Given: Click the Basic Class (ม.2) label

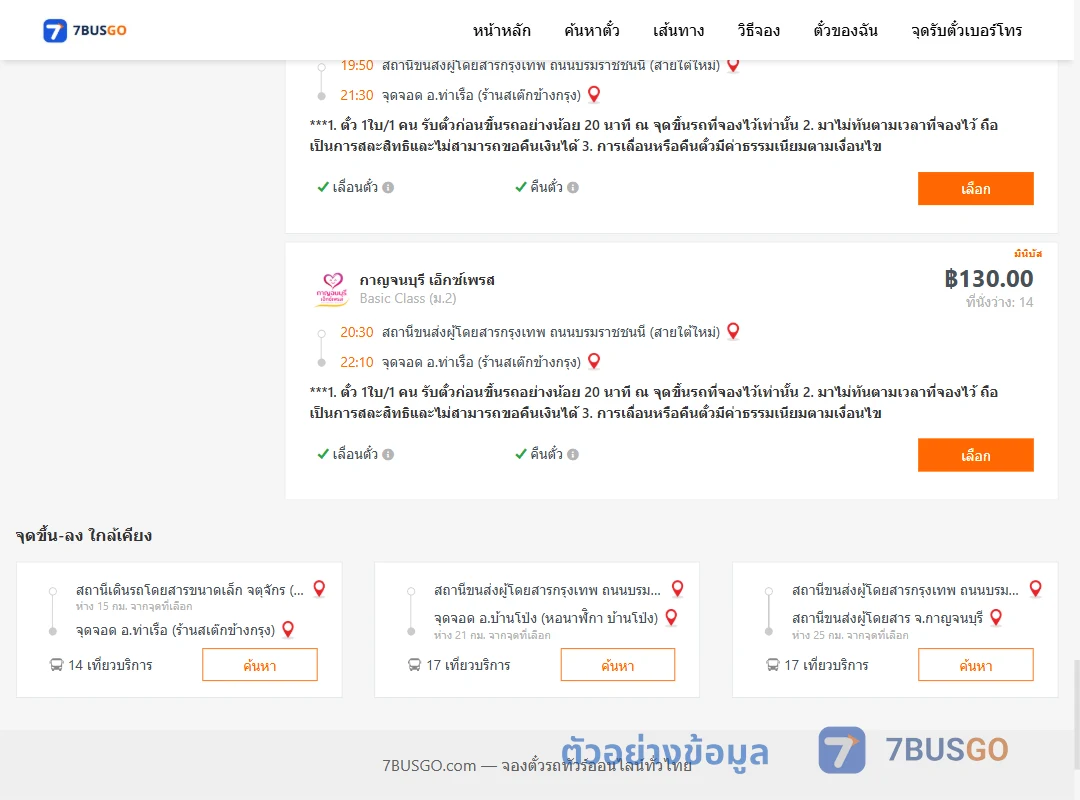Looking at the screenshot, I should click(x=408, y=298).
